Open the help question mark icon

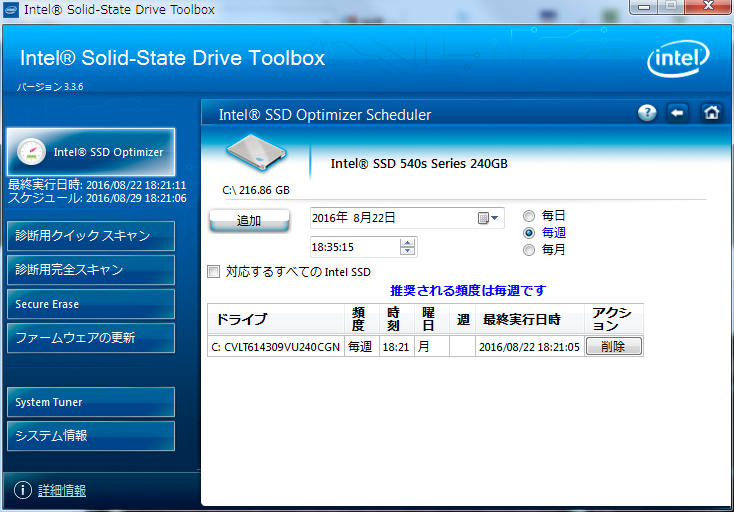[x=647, y=113]
